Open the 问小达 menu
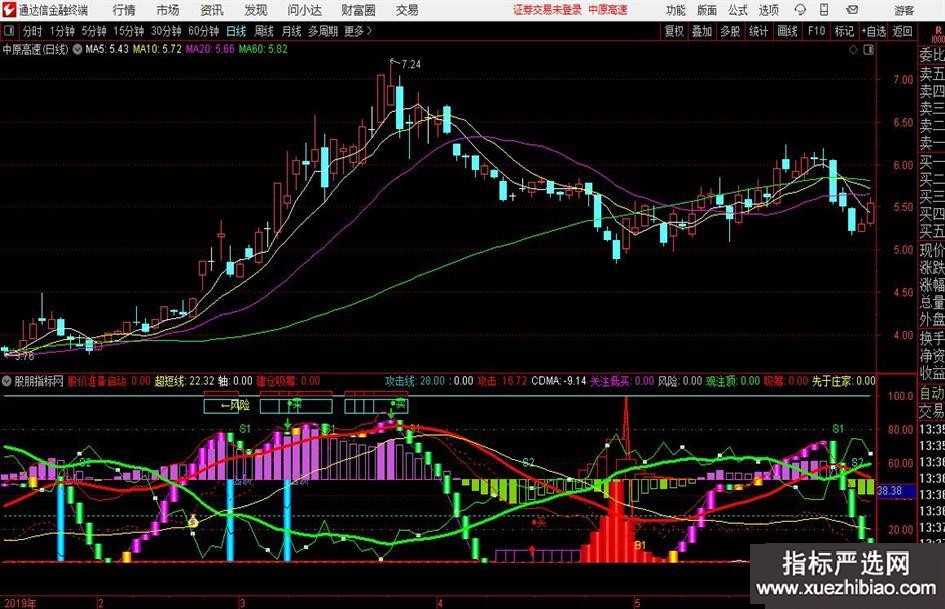The width and height of the screenshot is (945, 609). click(x=304, y=10)
